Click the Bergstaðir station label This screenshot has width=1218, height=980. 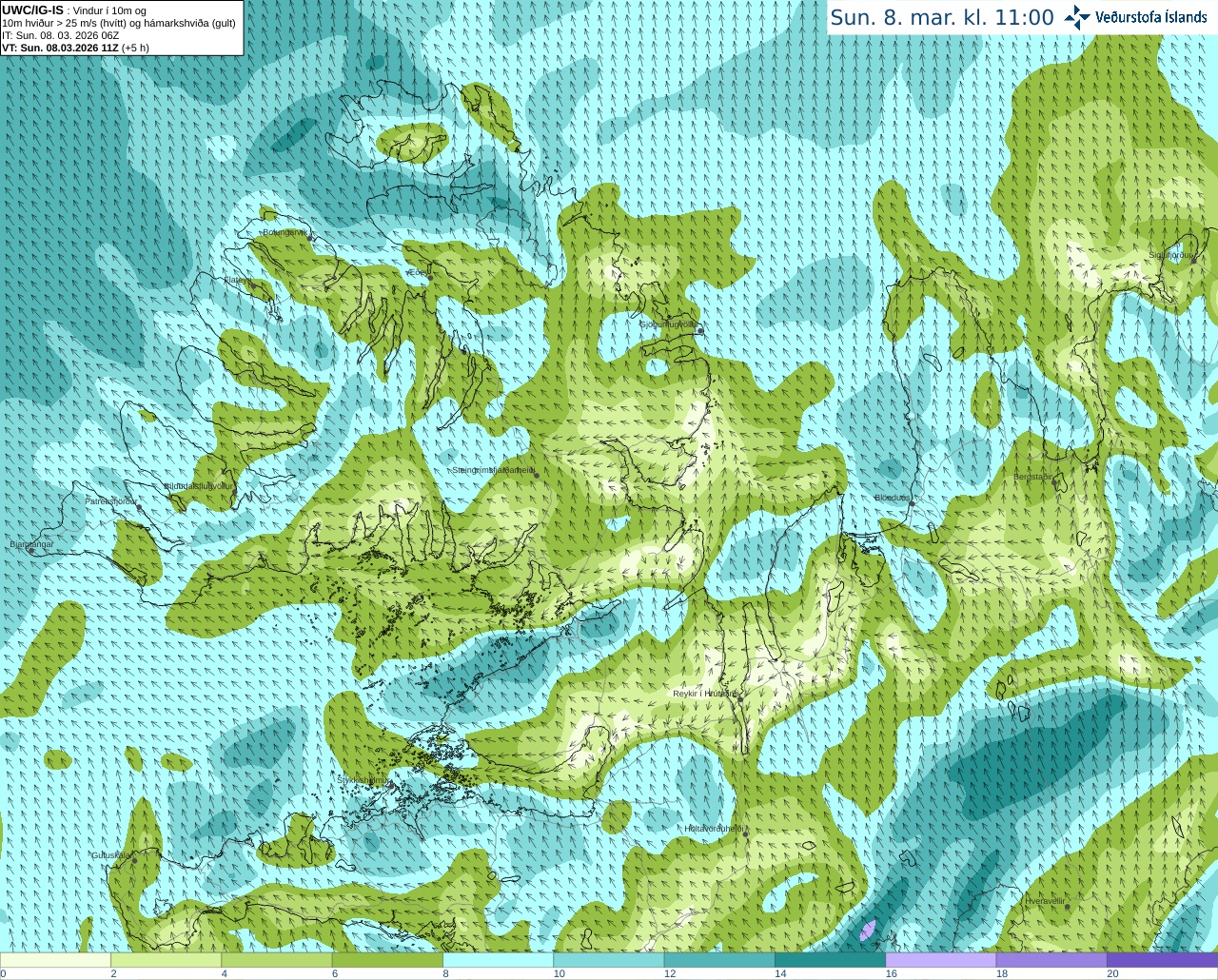(1033, 477)
